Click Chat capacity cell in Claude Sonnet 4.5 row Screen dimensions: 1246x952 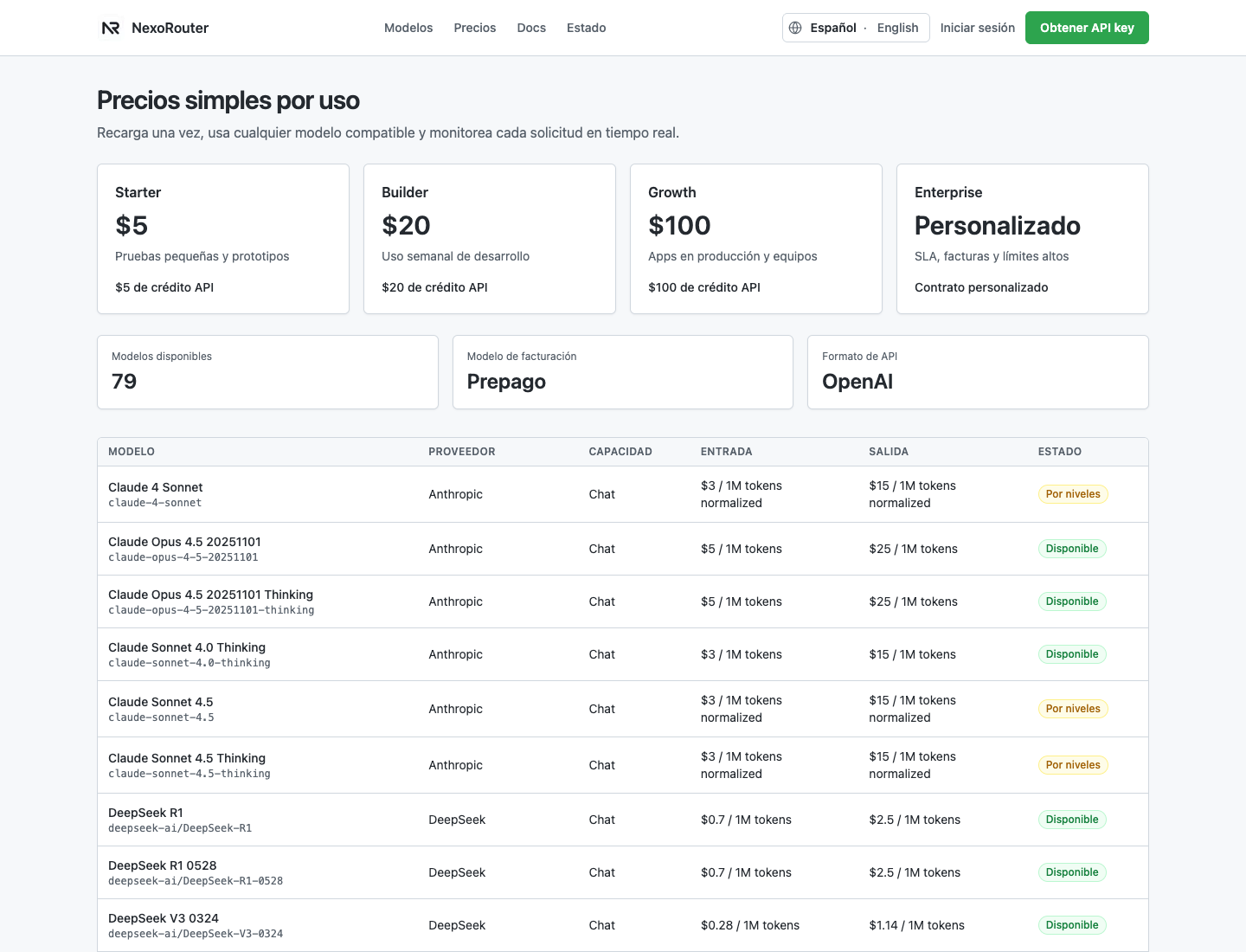[602, 709]
